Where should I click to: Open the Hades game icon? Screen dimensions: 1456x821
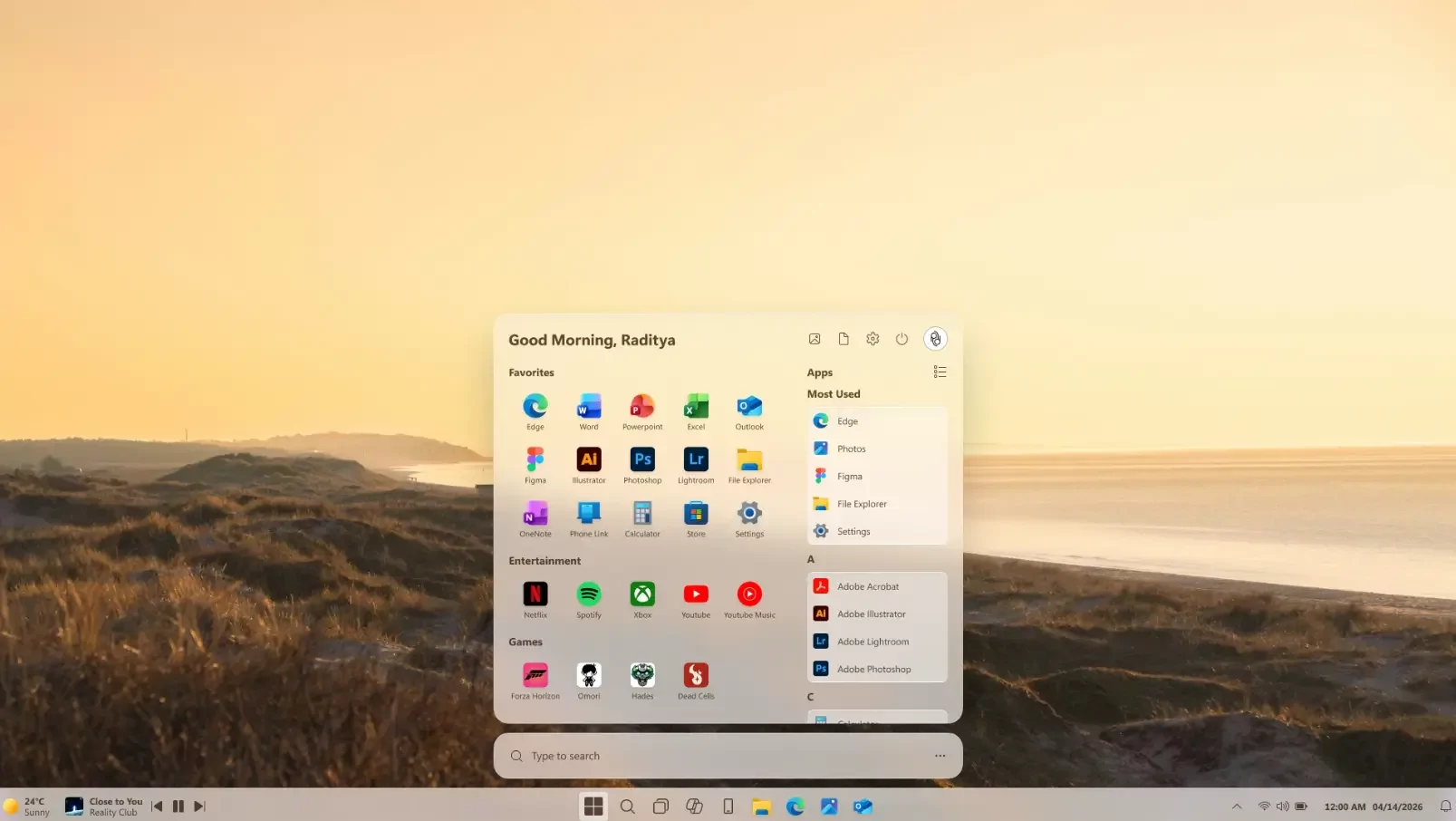642,675
